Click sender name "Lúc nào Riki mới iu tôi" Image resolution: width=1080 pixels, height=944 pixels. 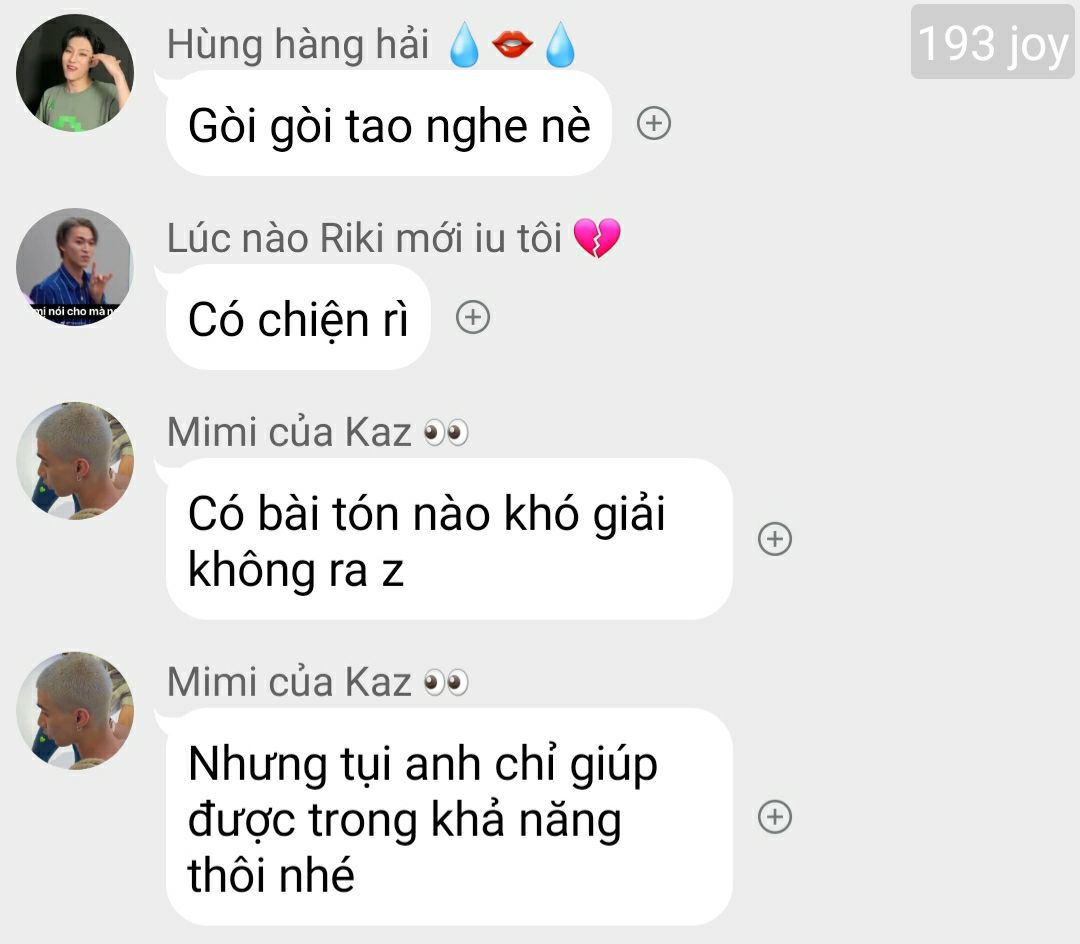[364, 238]
